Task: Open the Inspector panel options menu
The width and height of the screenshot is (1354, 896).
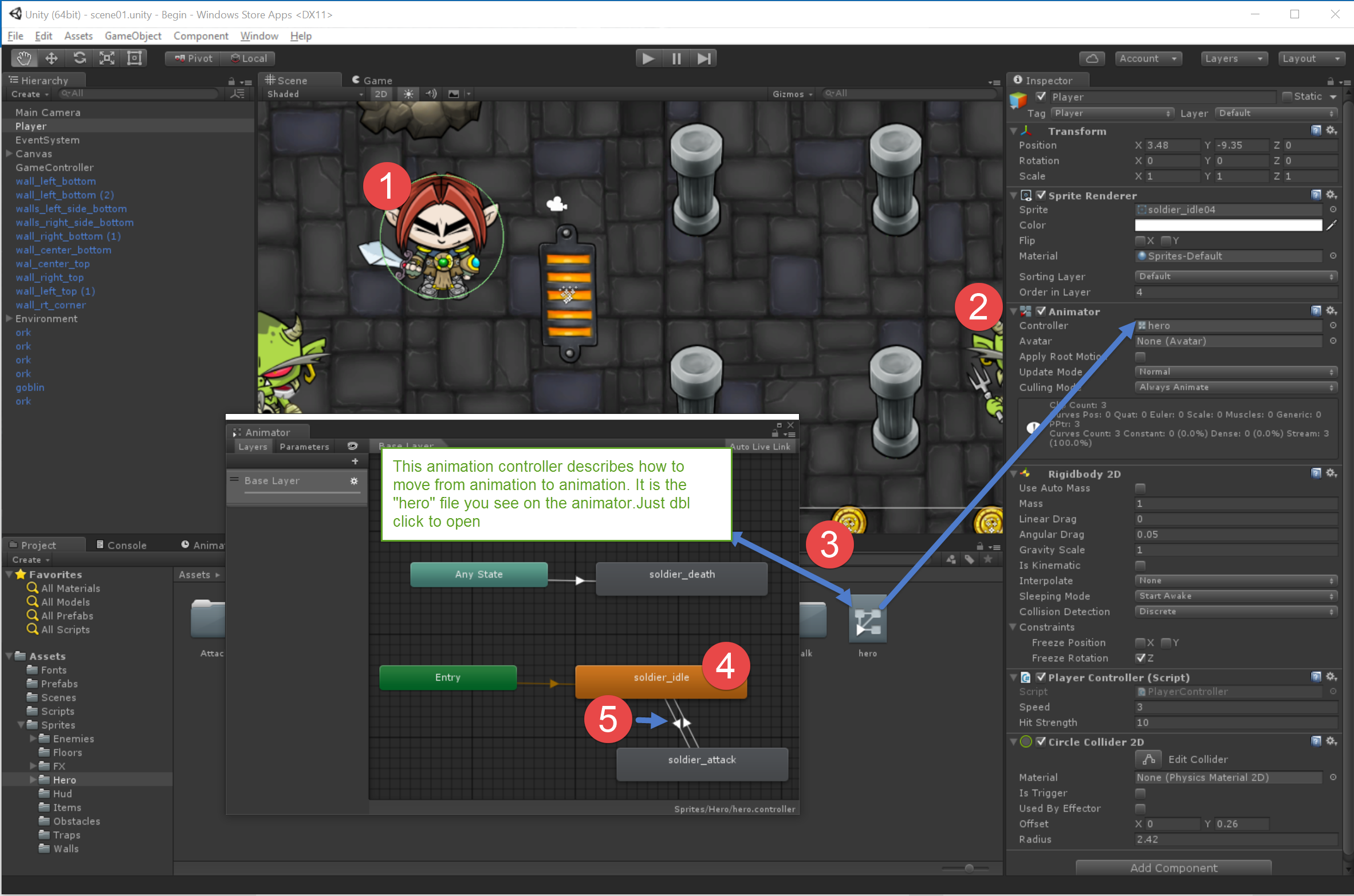Action: pyautogui.click(x=1345, y=82)
